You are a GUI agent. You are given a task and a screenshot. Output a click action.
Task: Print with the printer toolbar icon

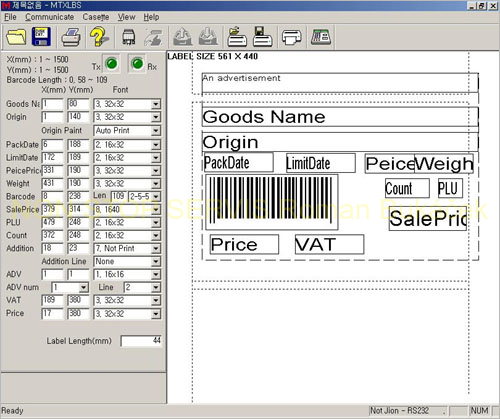[x=71, y=37]
